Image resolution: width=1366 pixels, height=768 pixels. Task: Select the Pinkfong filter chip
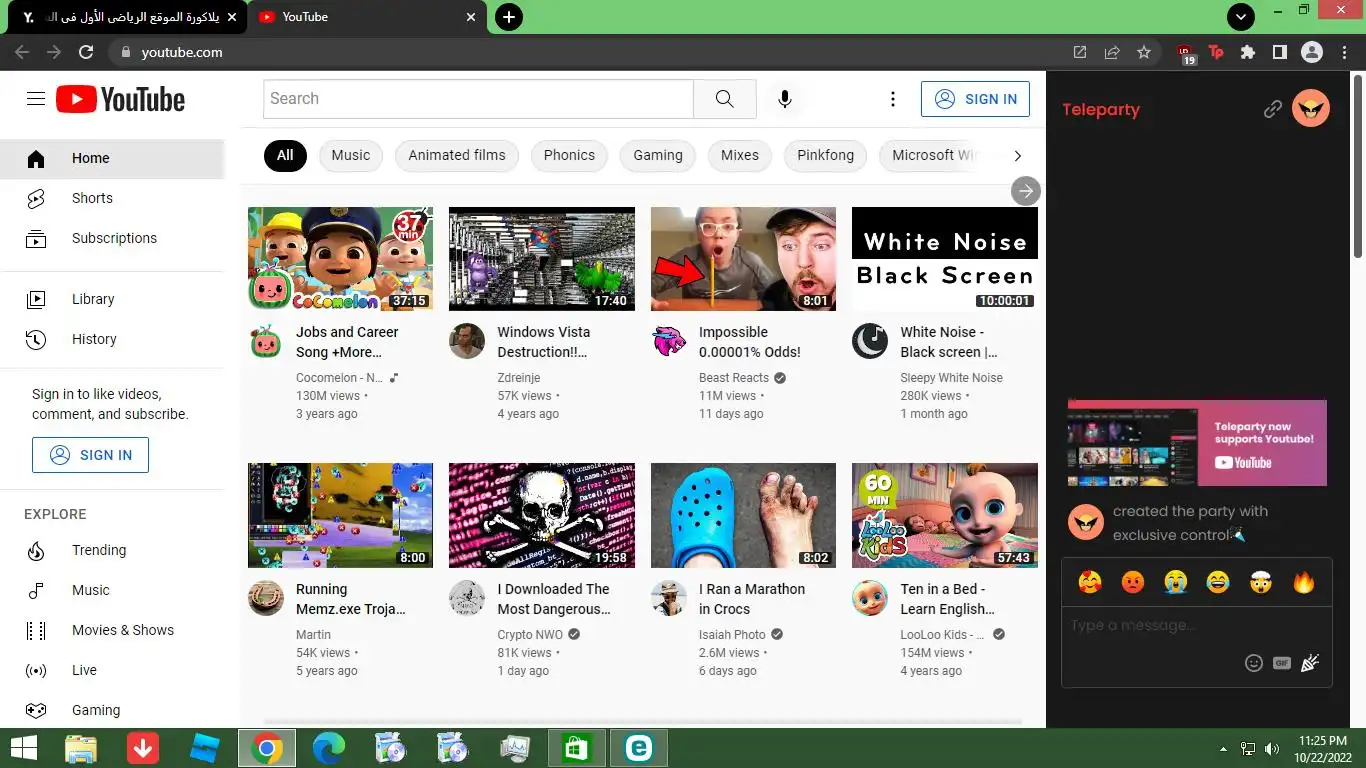826,155
